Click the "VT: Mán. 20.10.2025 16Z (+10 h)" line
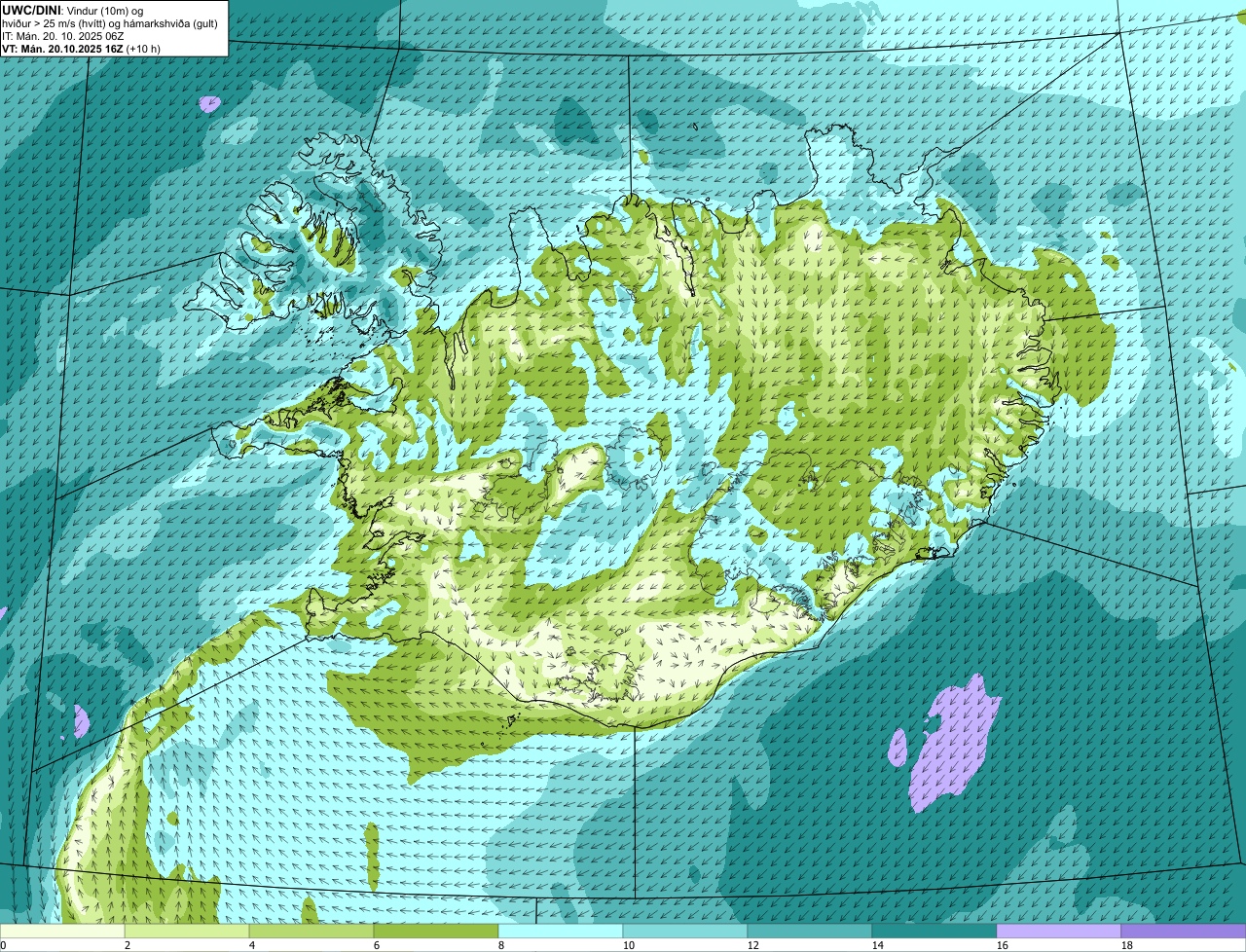Viewport: 1246px width, 952px height. [82, 48]
